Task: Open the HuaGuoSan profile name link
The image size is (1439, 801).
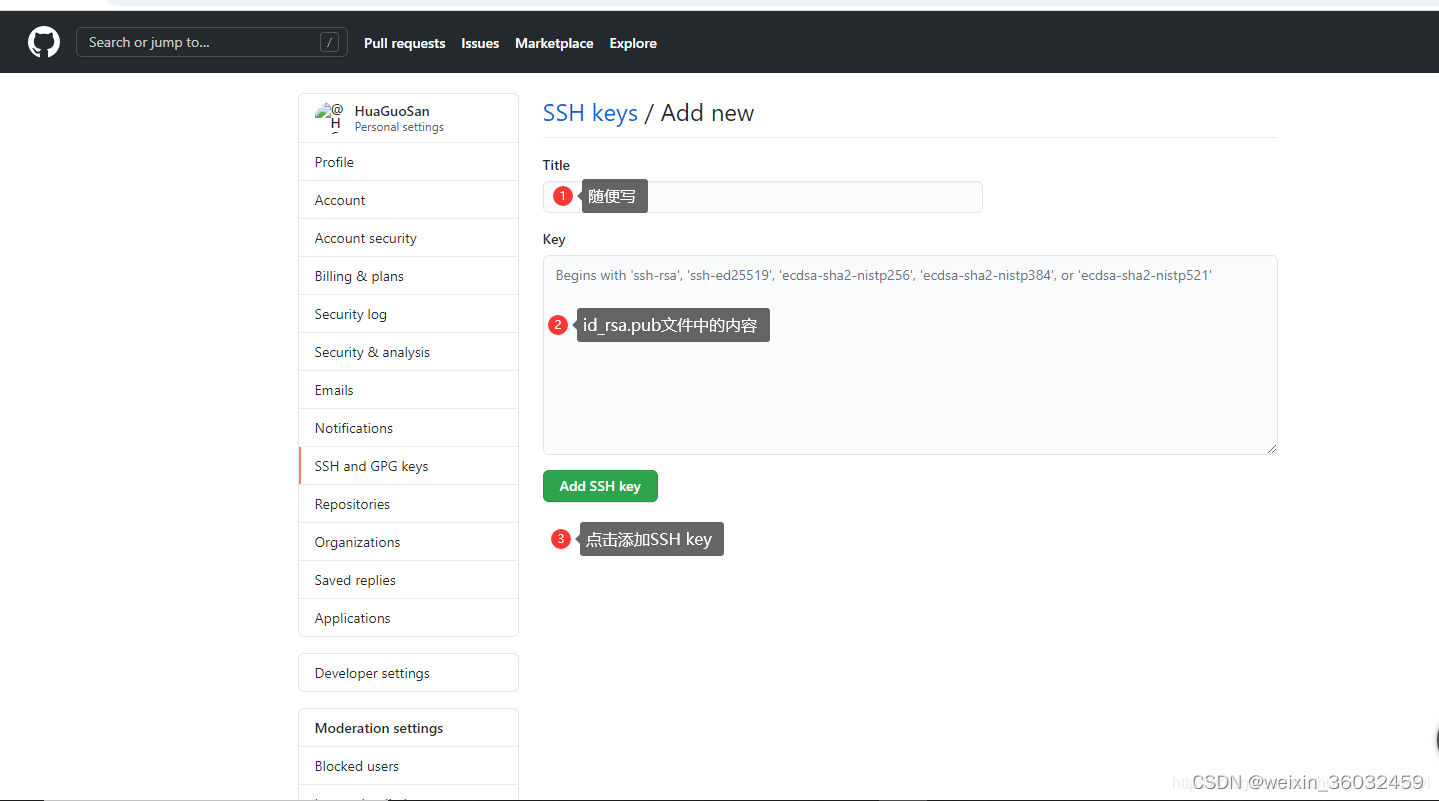Action: pyautogui.click(x=392, y=111)
